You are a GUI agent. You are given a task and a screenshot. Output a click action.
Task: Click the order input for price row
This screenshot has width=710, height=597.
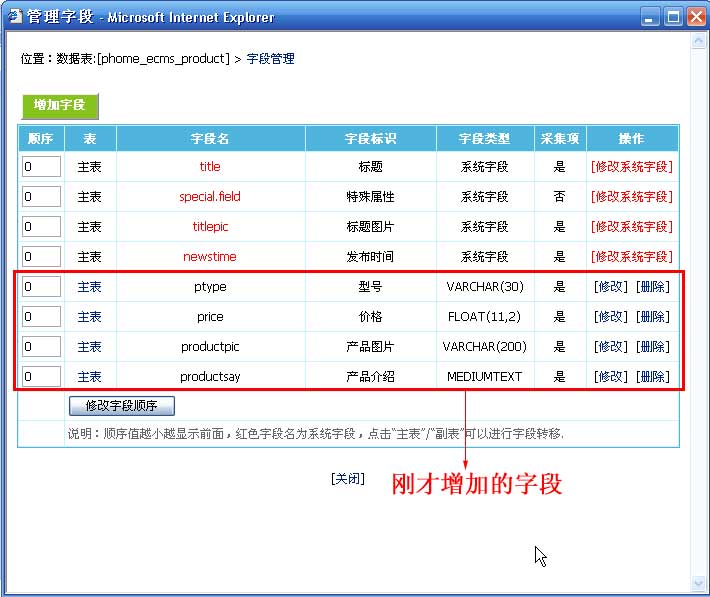coord(41,317)
